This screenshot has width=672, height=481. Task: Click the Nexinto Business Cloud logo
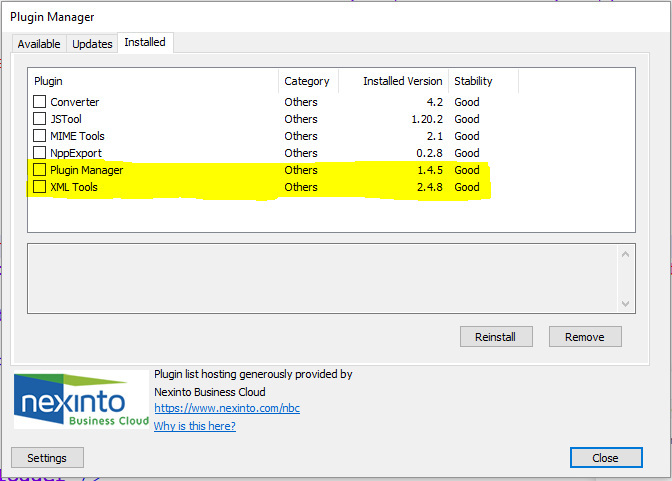[x=81, y=400]
